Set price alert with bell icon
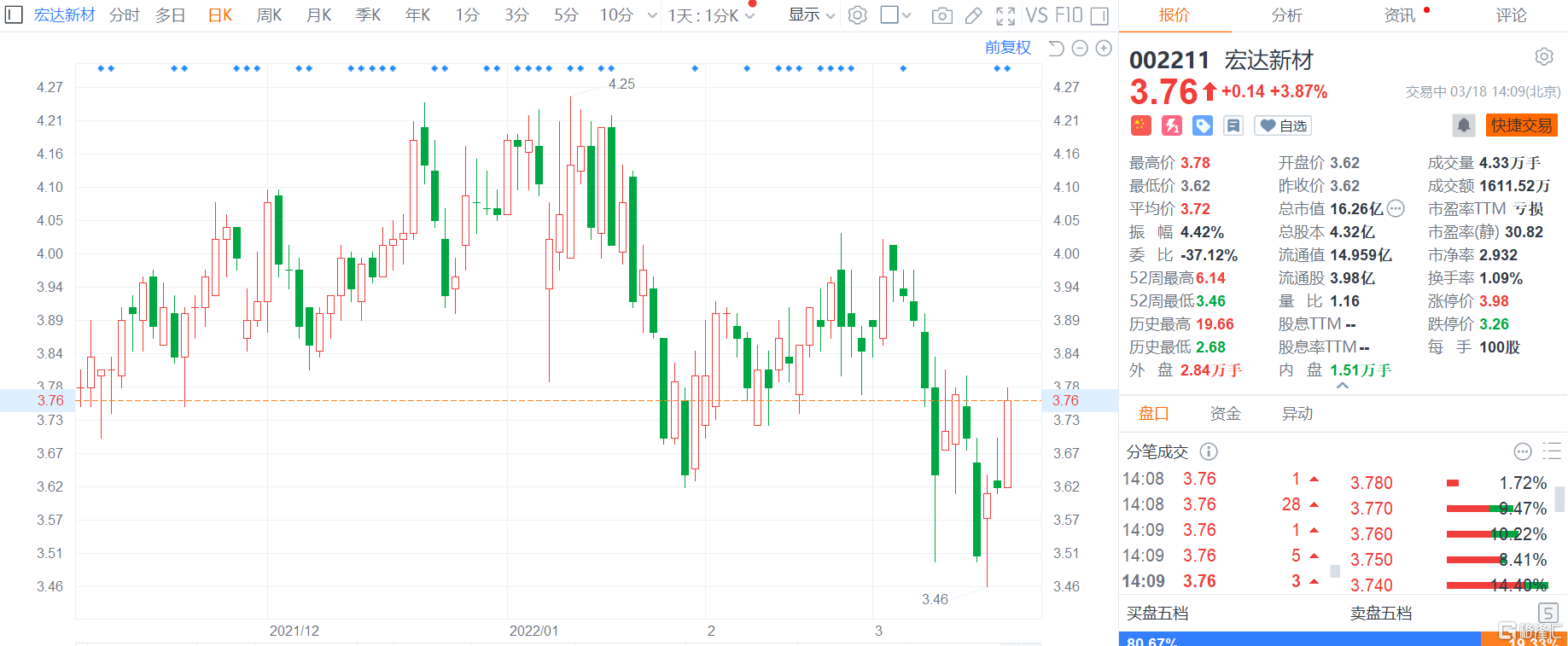 tap(1463, 125)
